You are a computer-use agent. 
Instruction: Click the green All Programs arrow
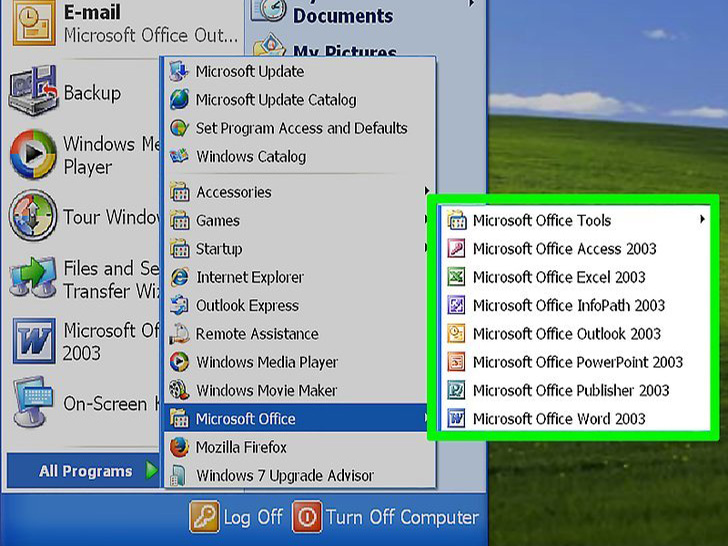151,470
